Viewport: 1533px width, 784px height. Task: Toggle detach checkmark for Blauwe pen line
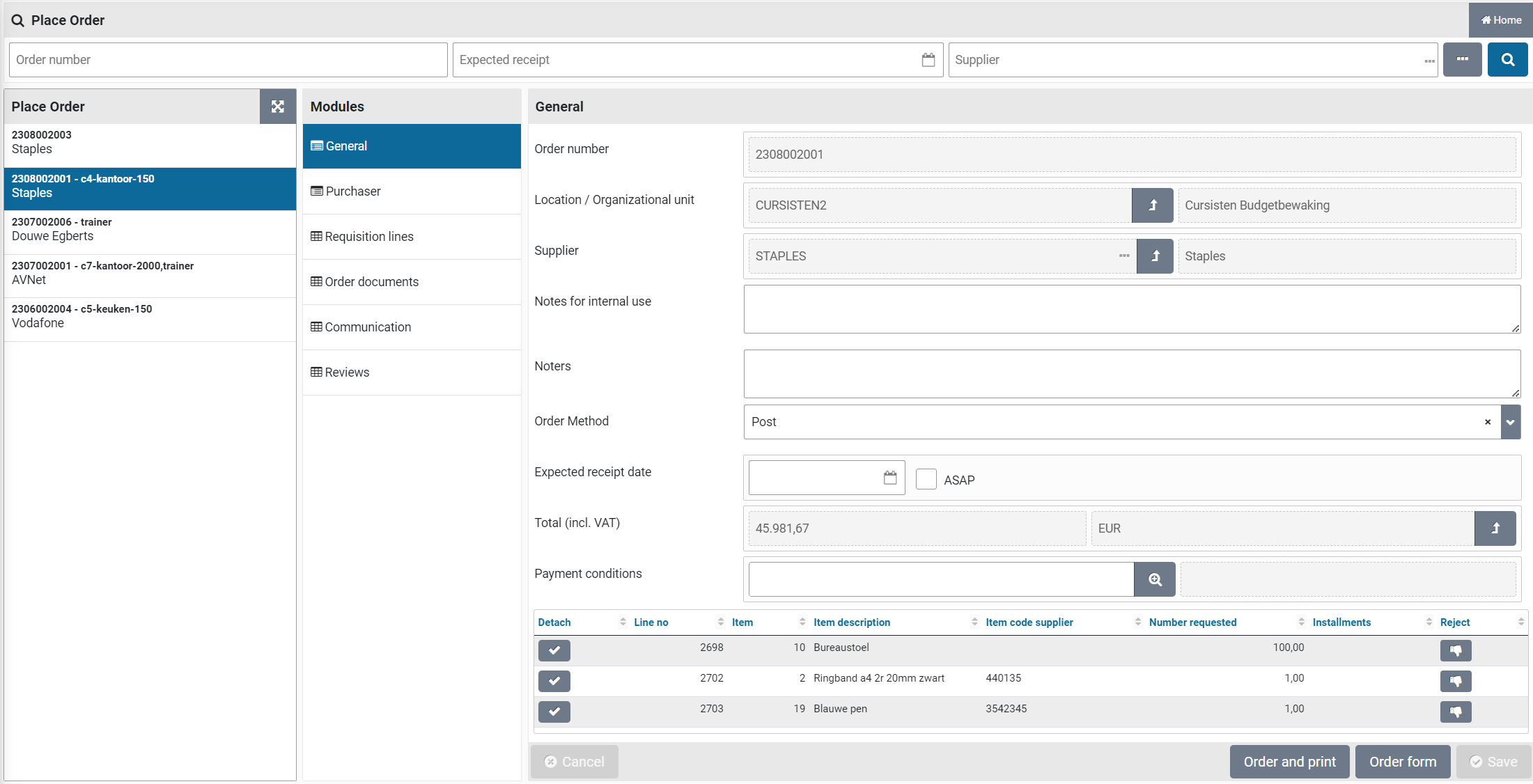(x=554, y=712)
